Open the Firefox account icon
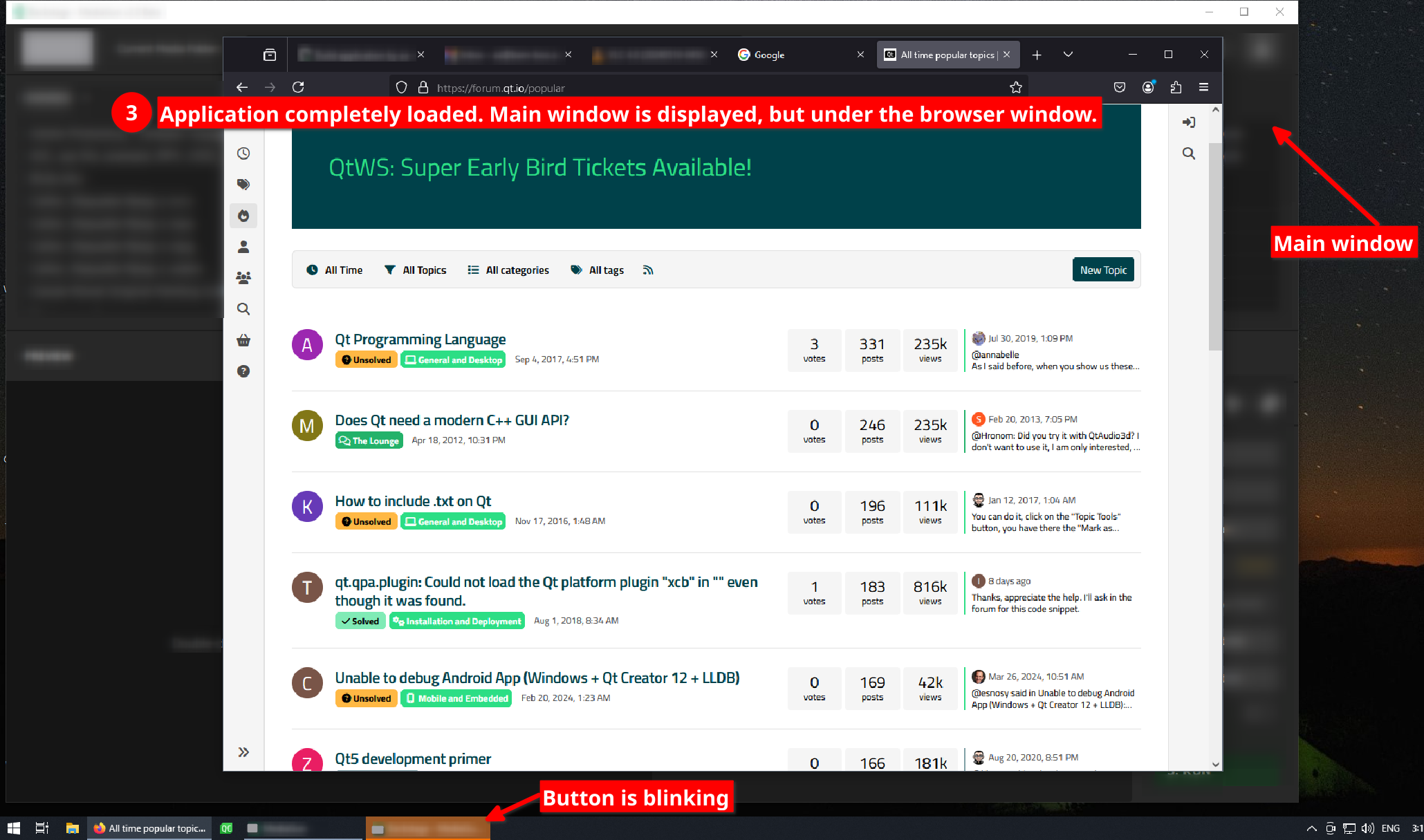The image size is (1424, 840). click(x=1148, y=87)
